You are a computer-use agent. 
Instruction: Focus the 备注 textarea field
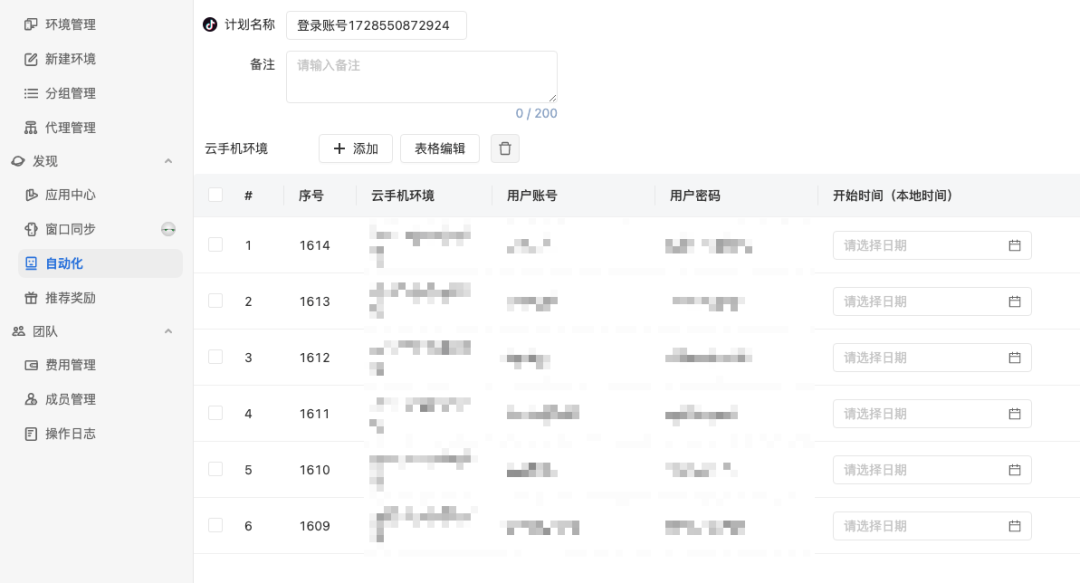(421, 77)
